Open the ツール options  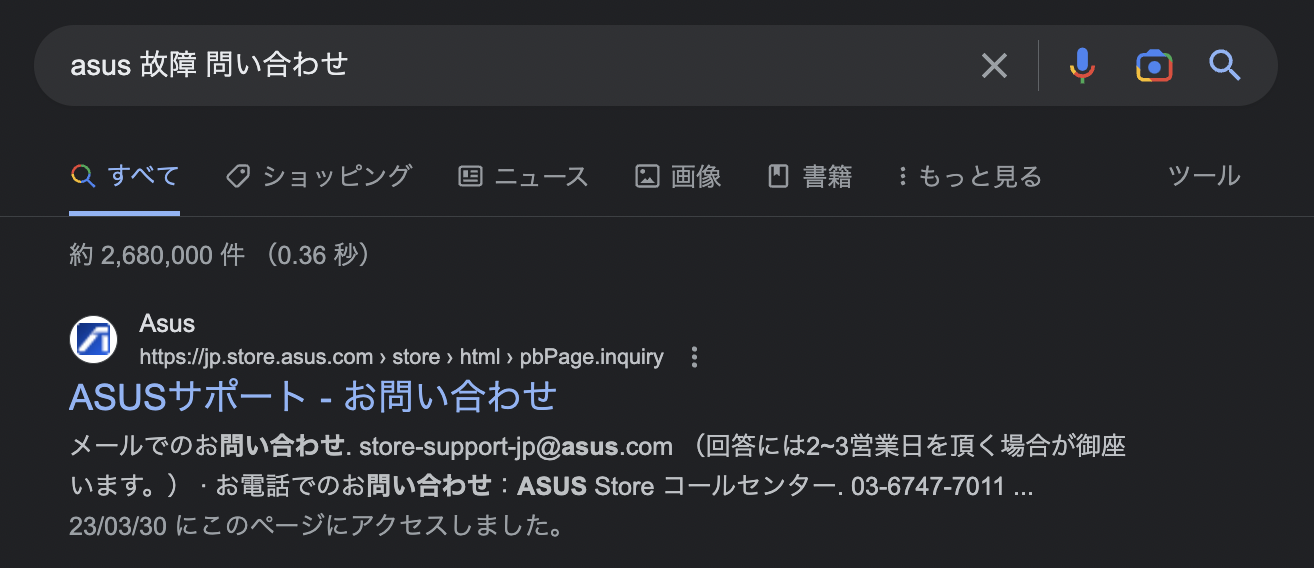point(1204,177)
